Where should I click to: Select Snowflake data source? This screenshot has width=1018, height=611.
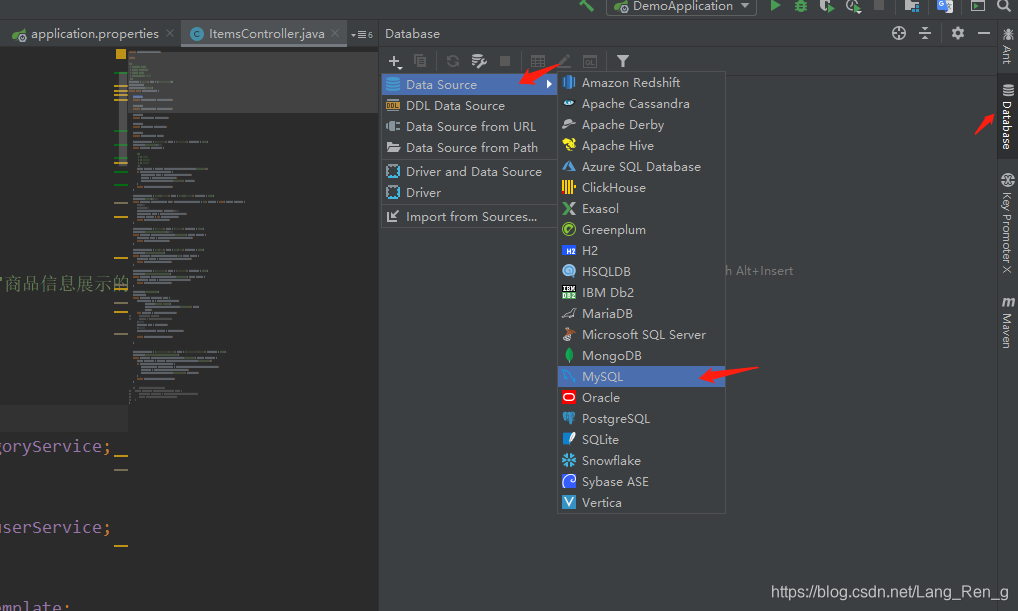[641, 460]
